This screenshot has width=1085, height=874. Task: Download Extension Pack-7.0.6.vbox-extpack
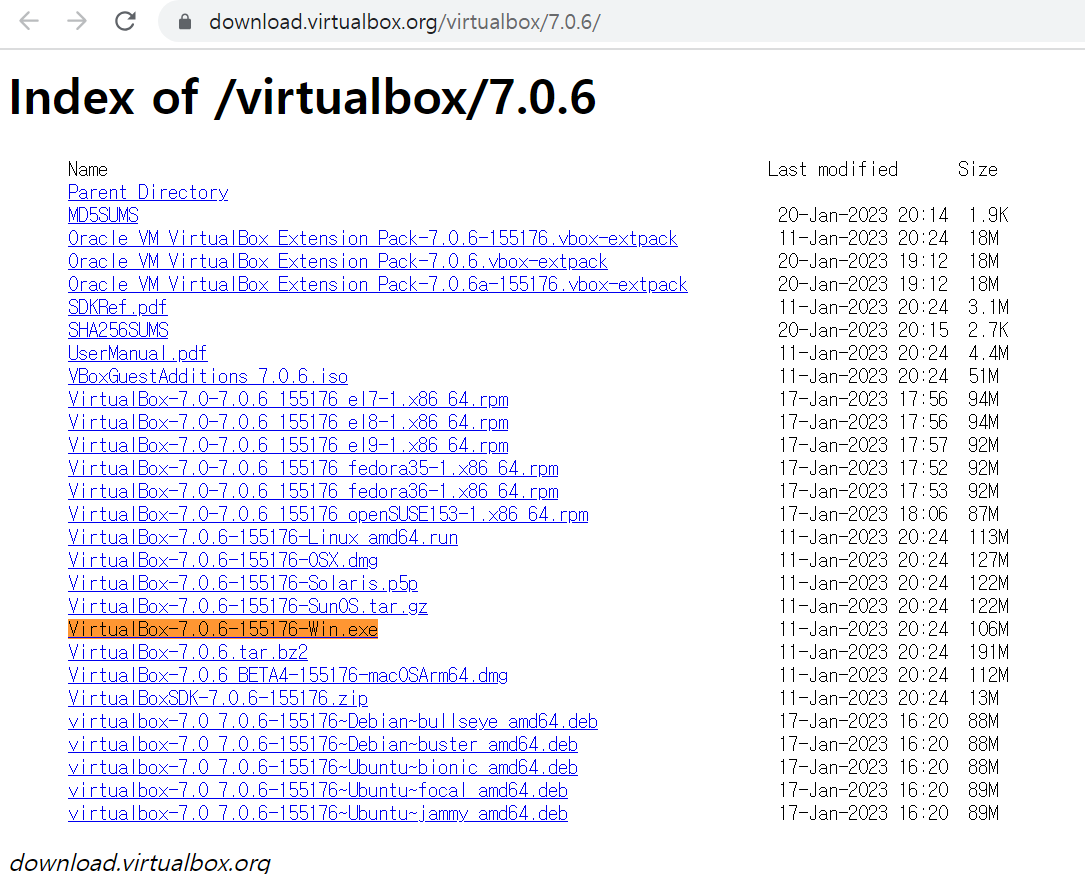[338, 261]
